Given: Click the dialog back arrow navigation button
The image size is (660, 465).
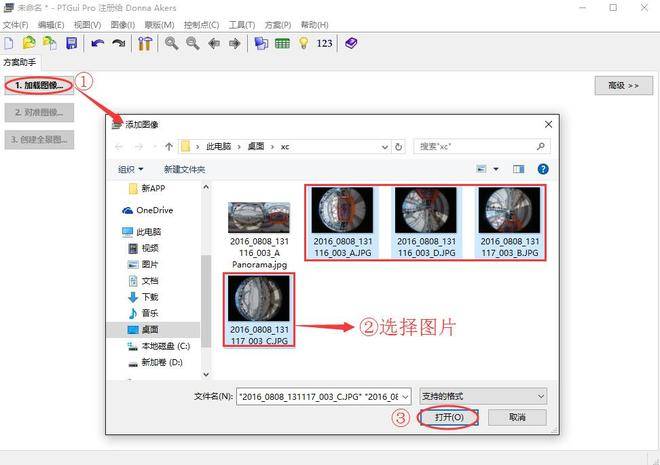Looking at the screenshot, I should (x=119, y=146).
